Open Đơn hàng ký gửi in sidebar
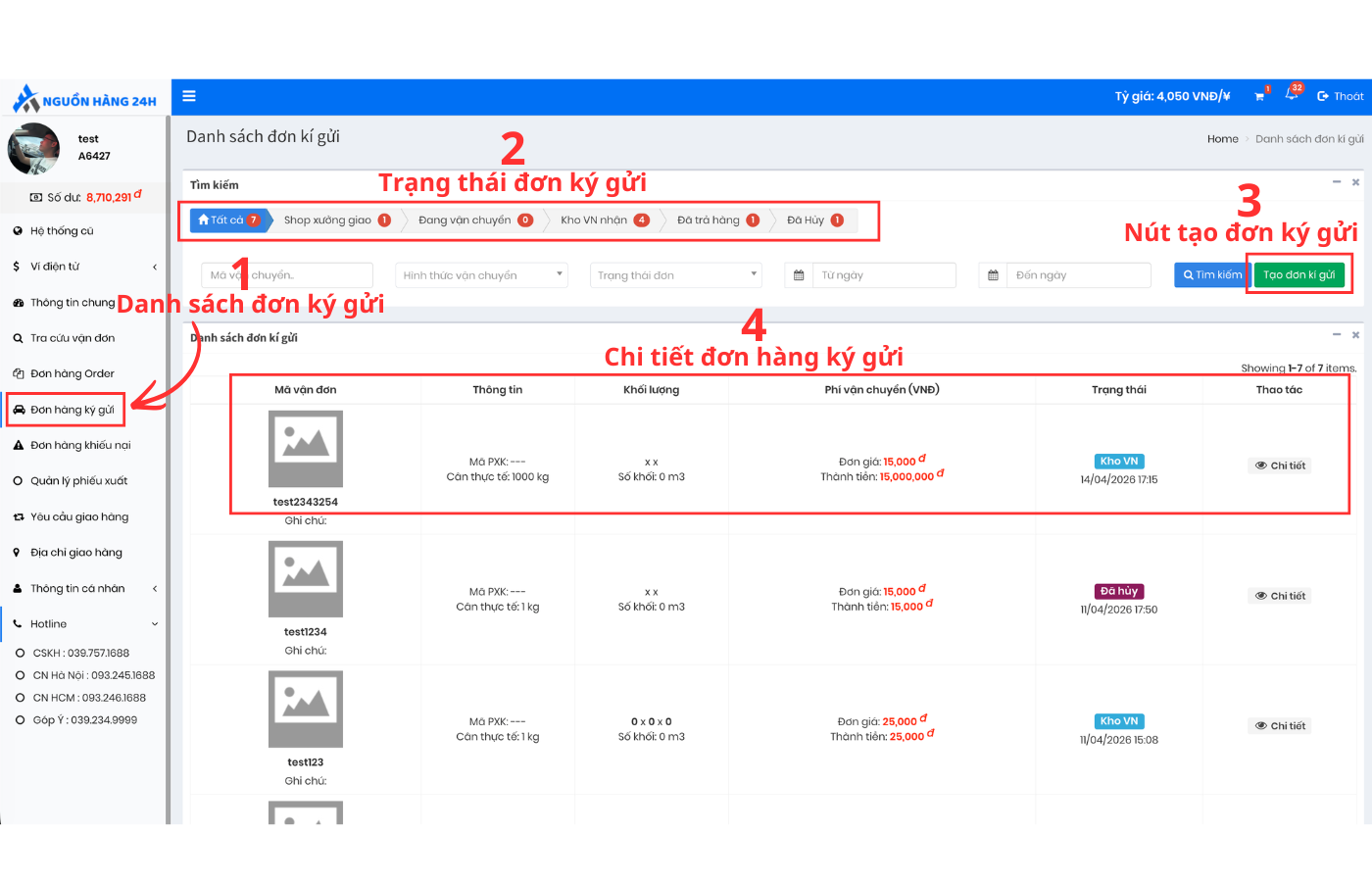The height and width of the screenshot is (882, 1372). pyautogui.click(x=72, y=410)
